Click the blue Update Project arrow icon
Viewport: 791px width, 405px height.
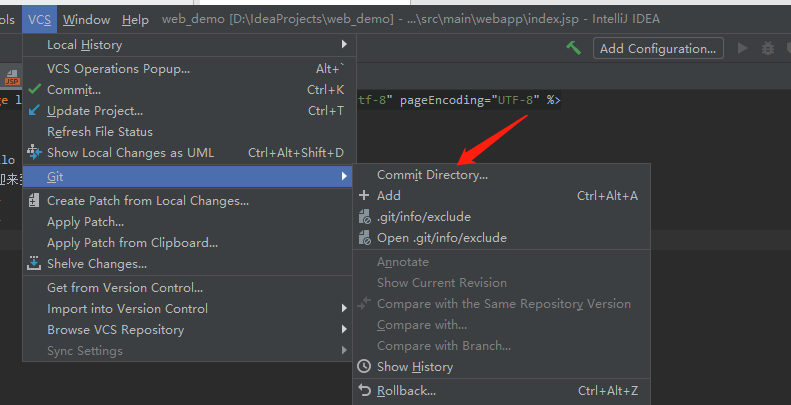coord(34,110)
